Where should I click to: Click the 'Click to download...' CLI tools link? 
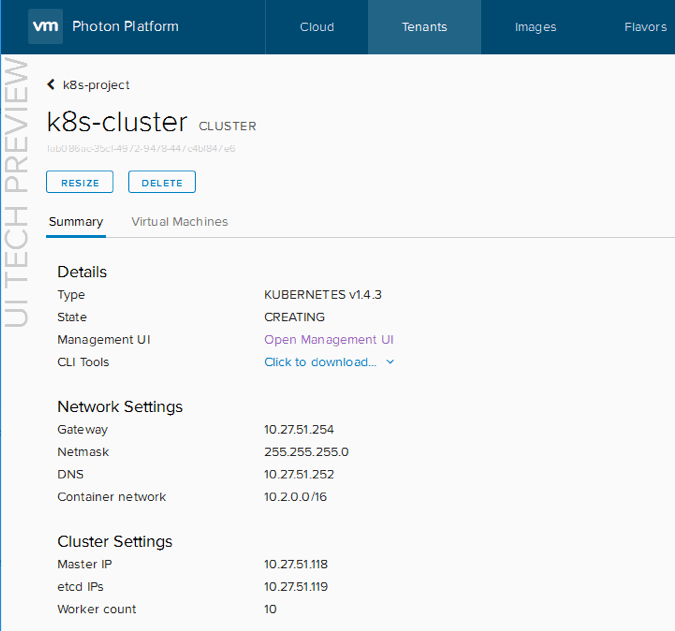click(x=320, y=362)
